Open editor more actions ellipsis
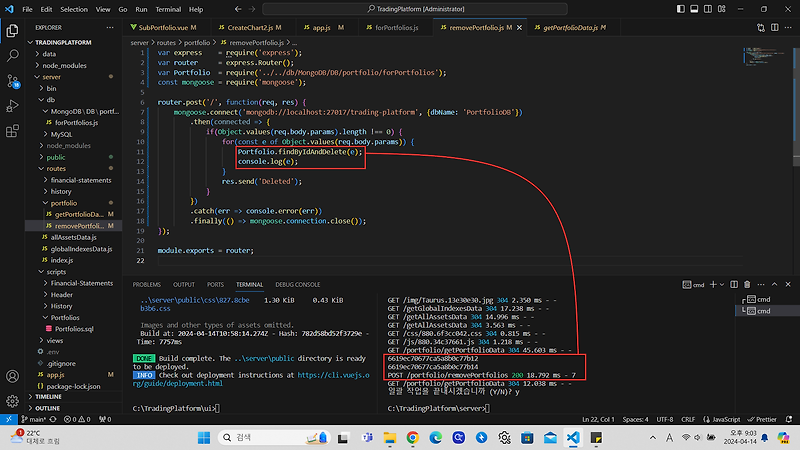 pyautogui.click(x=788, y=28)
